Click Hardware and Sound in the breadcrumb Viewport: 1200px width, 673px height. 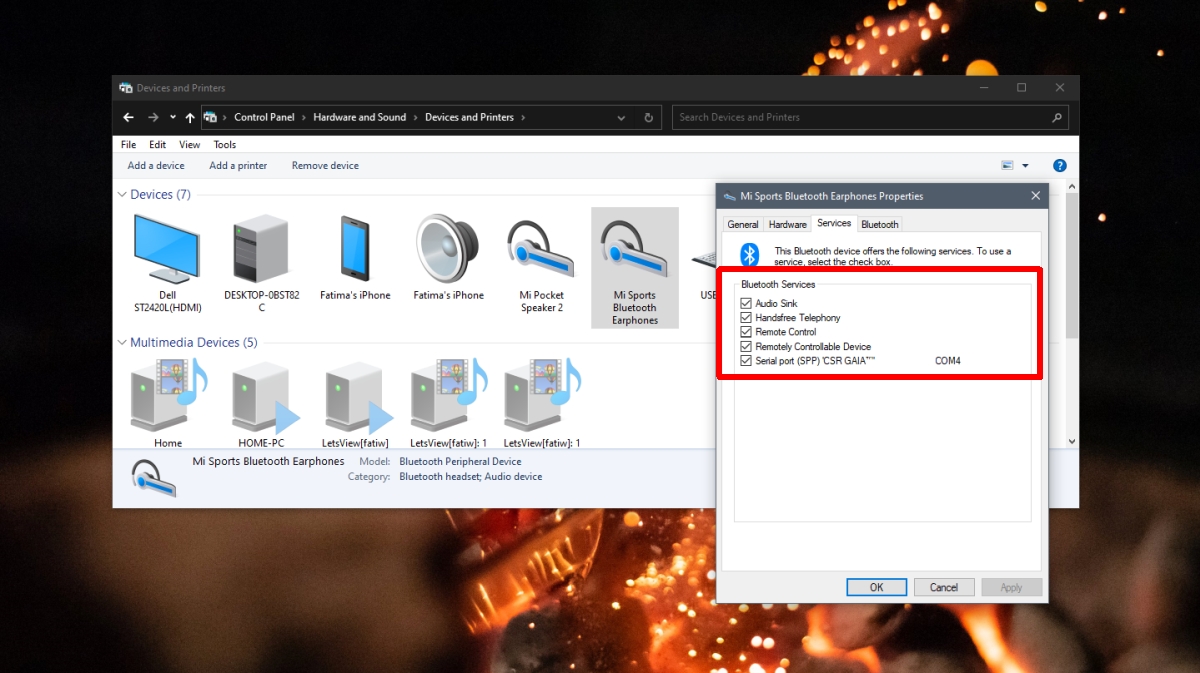[x=360, y=117]
